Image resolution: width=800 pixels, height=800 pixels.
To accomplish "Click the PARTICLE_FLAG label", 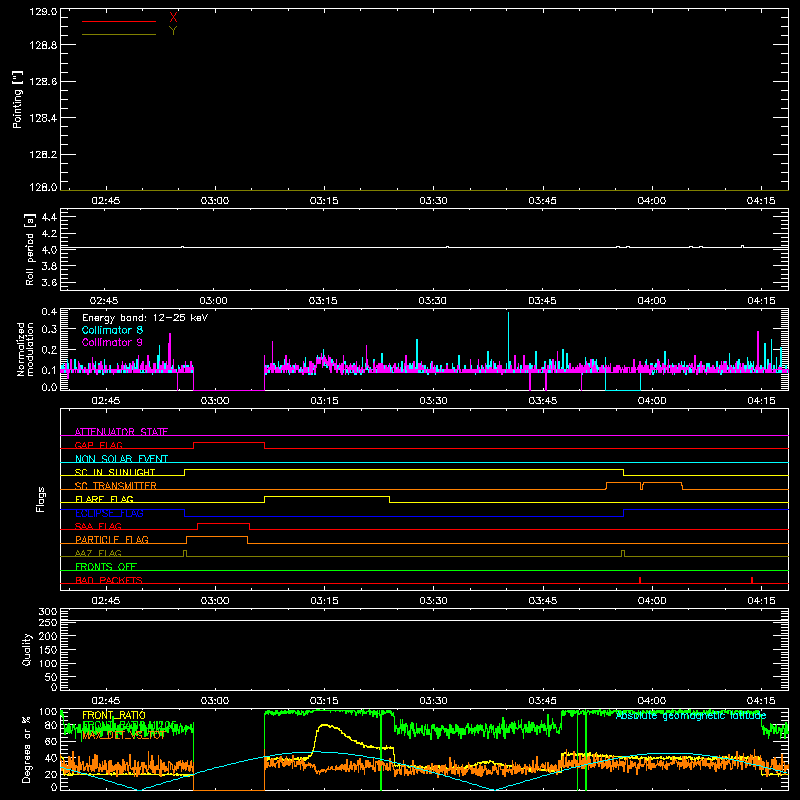I will click(x=112, y=539).
